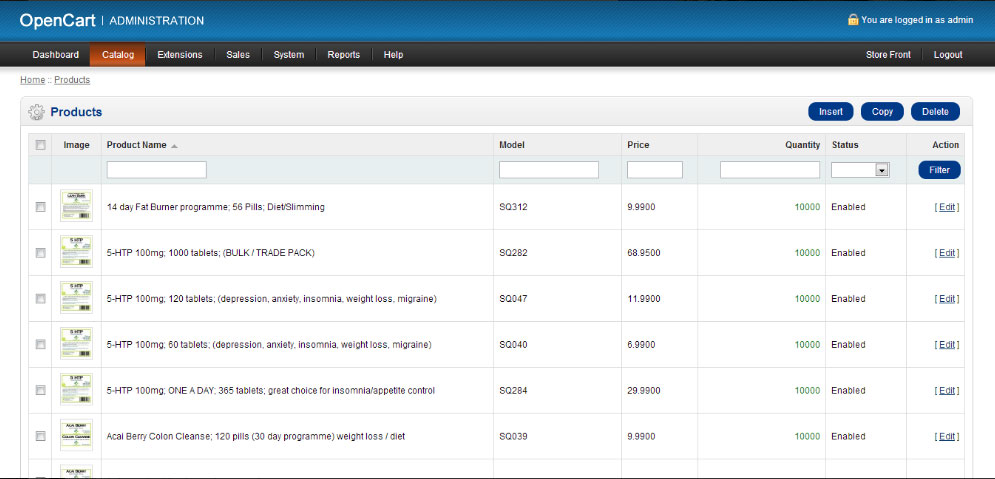Open thumbnail of 14 day Fat Burner product

tap(76, 206)
